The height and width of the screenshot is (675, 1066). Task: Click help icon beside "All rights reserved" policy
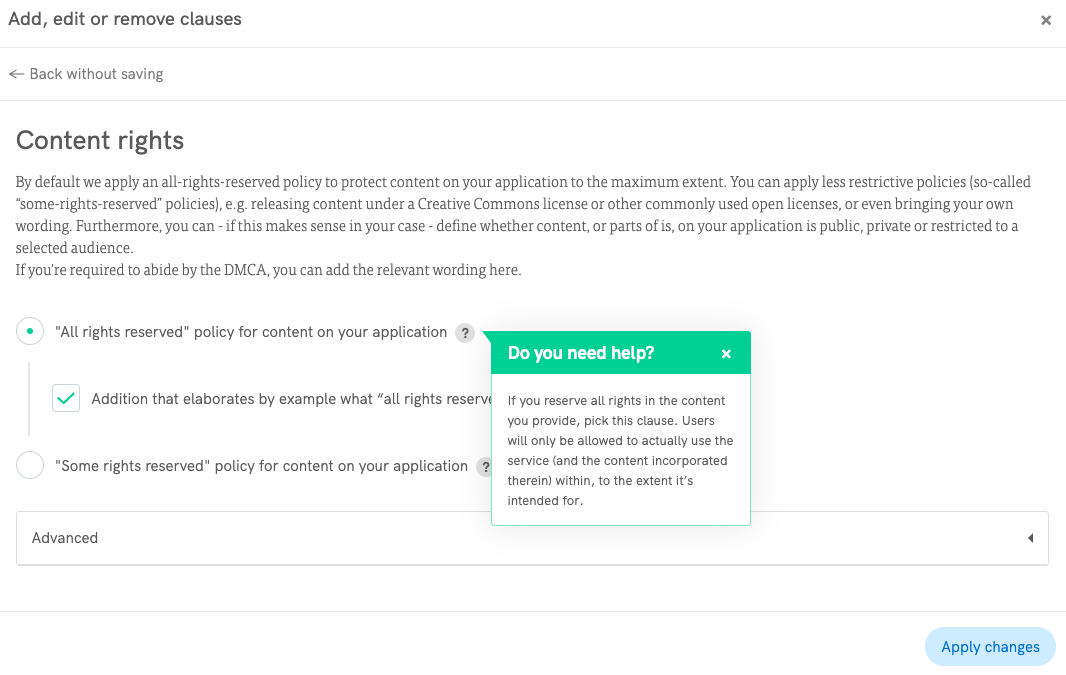click(x=464, y=333)
